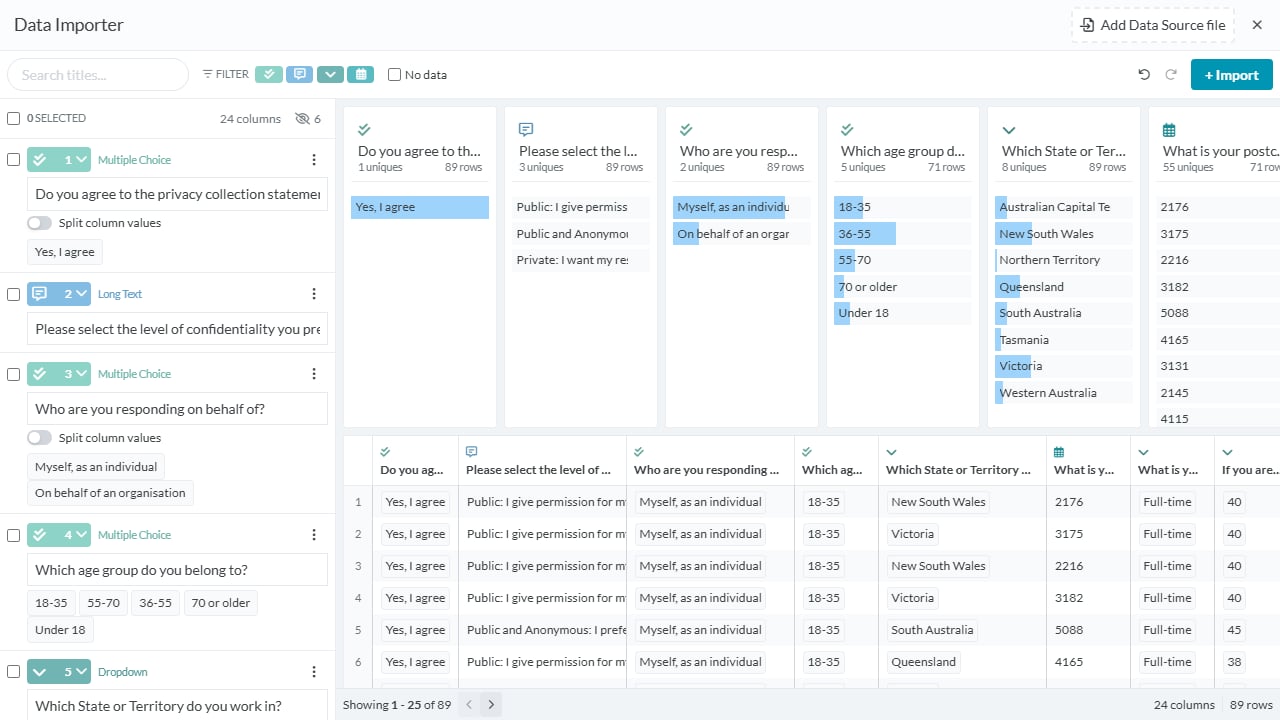This screenshot has height=720, width=1280.
Task: Click the '70 or older' value chip
Action: point(220,603)
